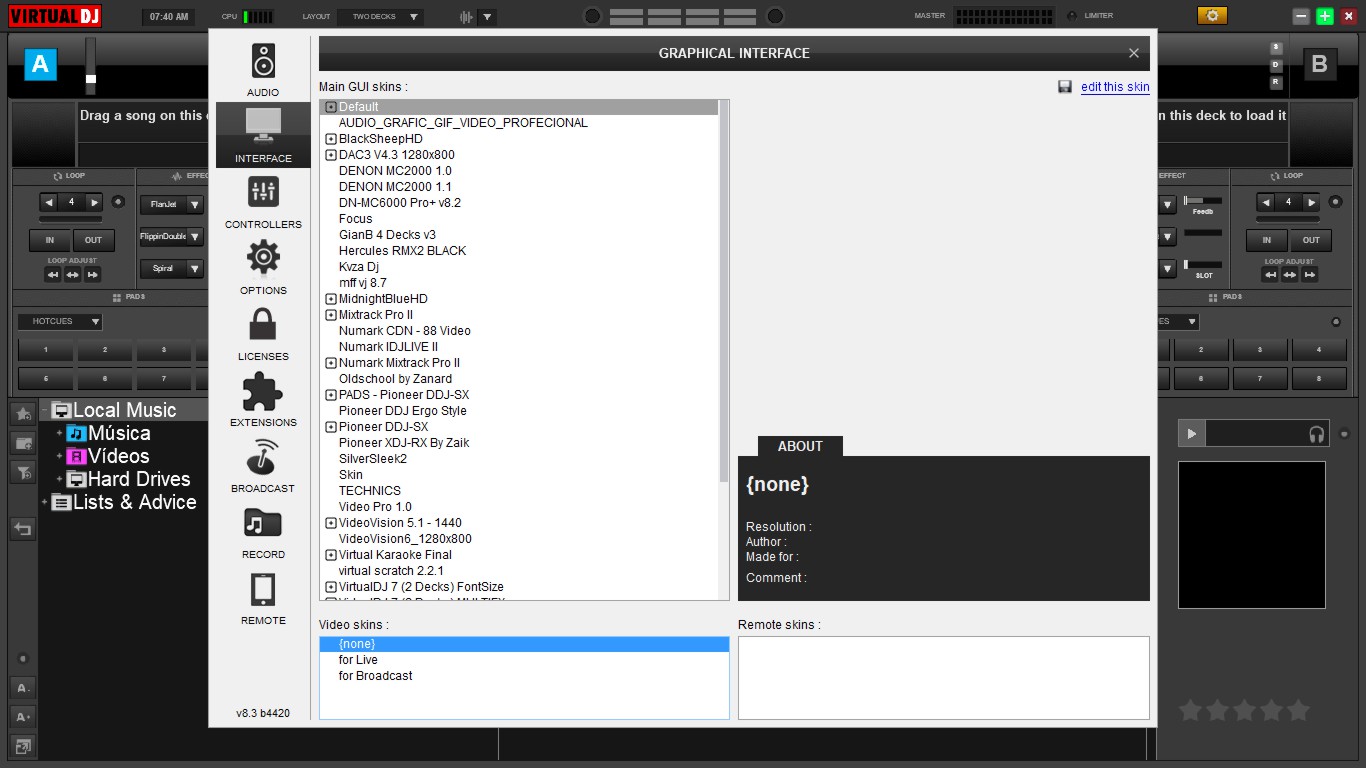Image resolution: width=1366 pixels, height=768 pixels.
Task: Toggle the D button on deck B
Action: [x=1276, y=65]
